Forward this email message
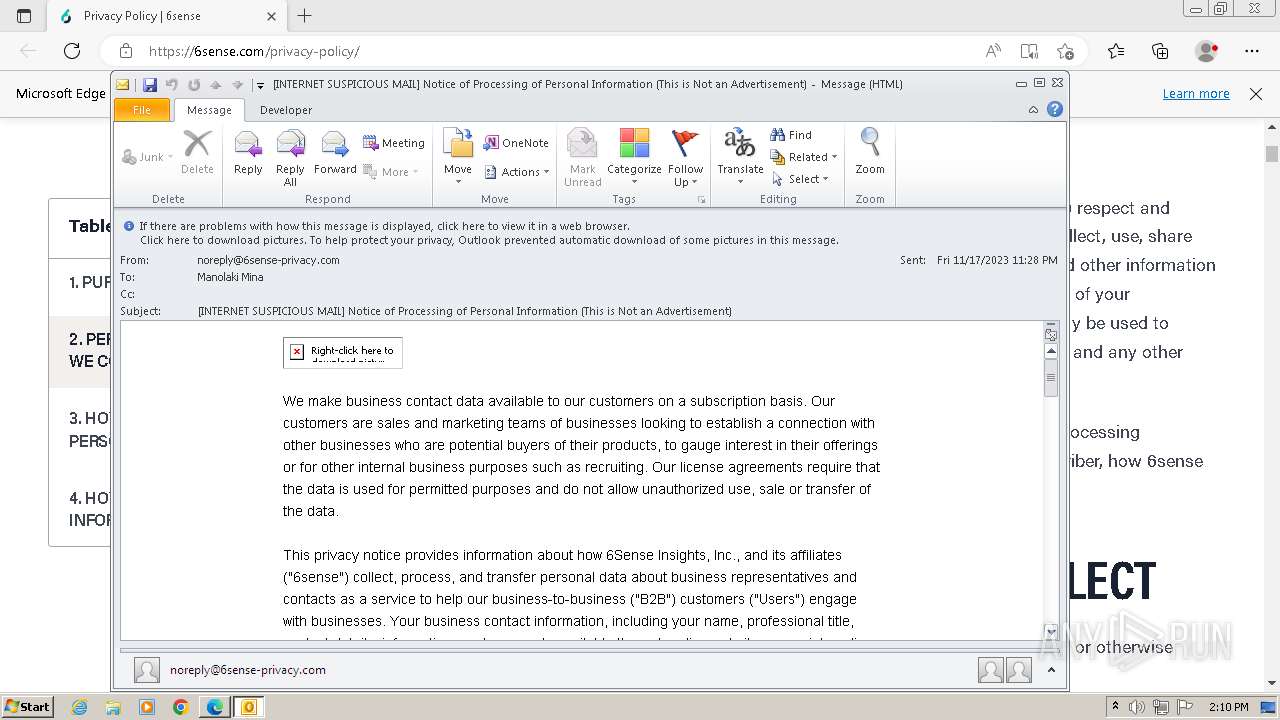 click(335, 152)
